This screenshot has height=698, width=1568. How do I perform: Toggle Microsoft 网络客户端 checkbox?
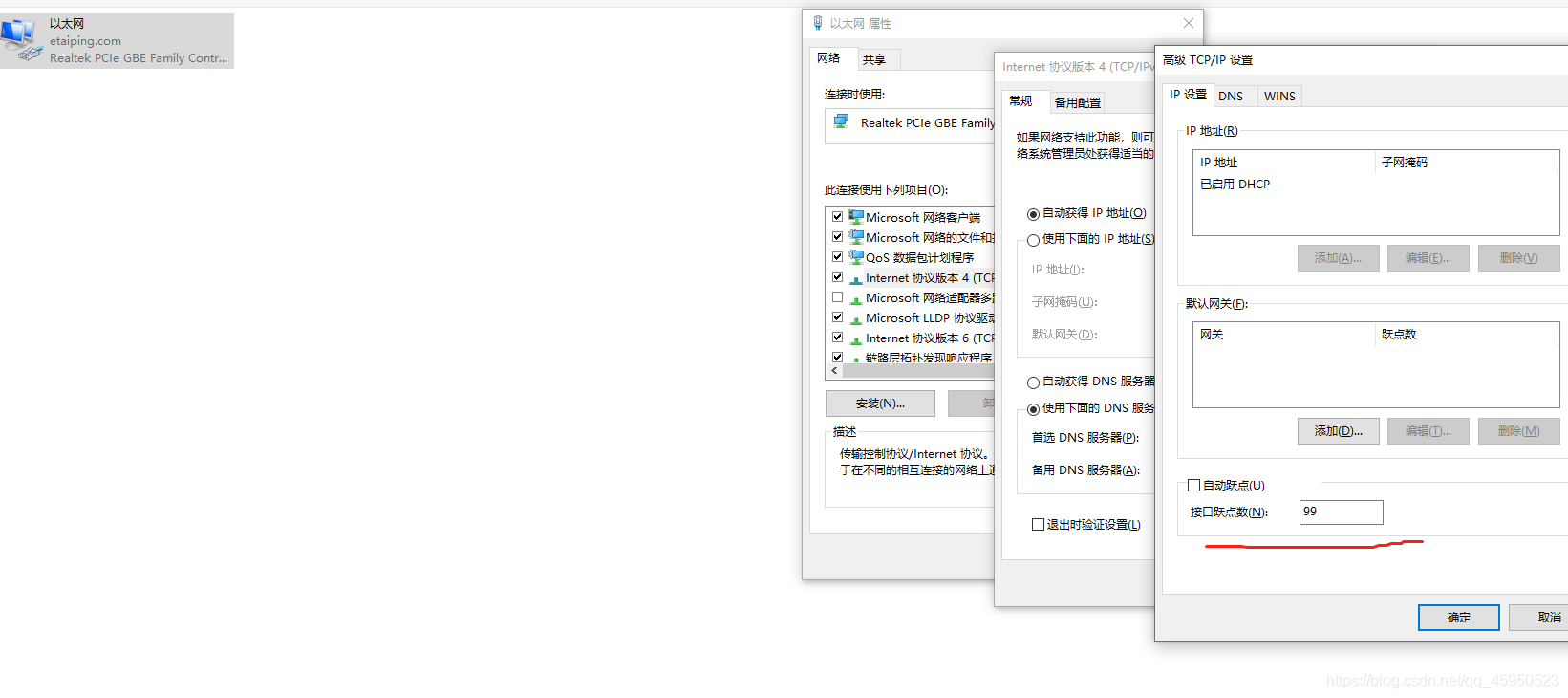pos(837,217)
